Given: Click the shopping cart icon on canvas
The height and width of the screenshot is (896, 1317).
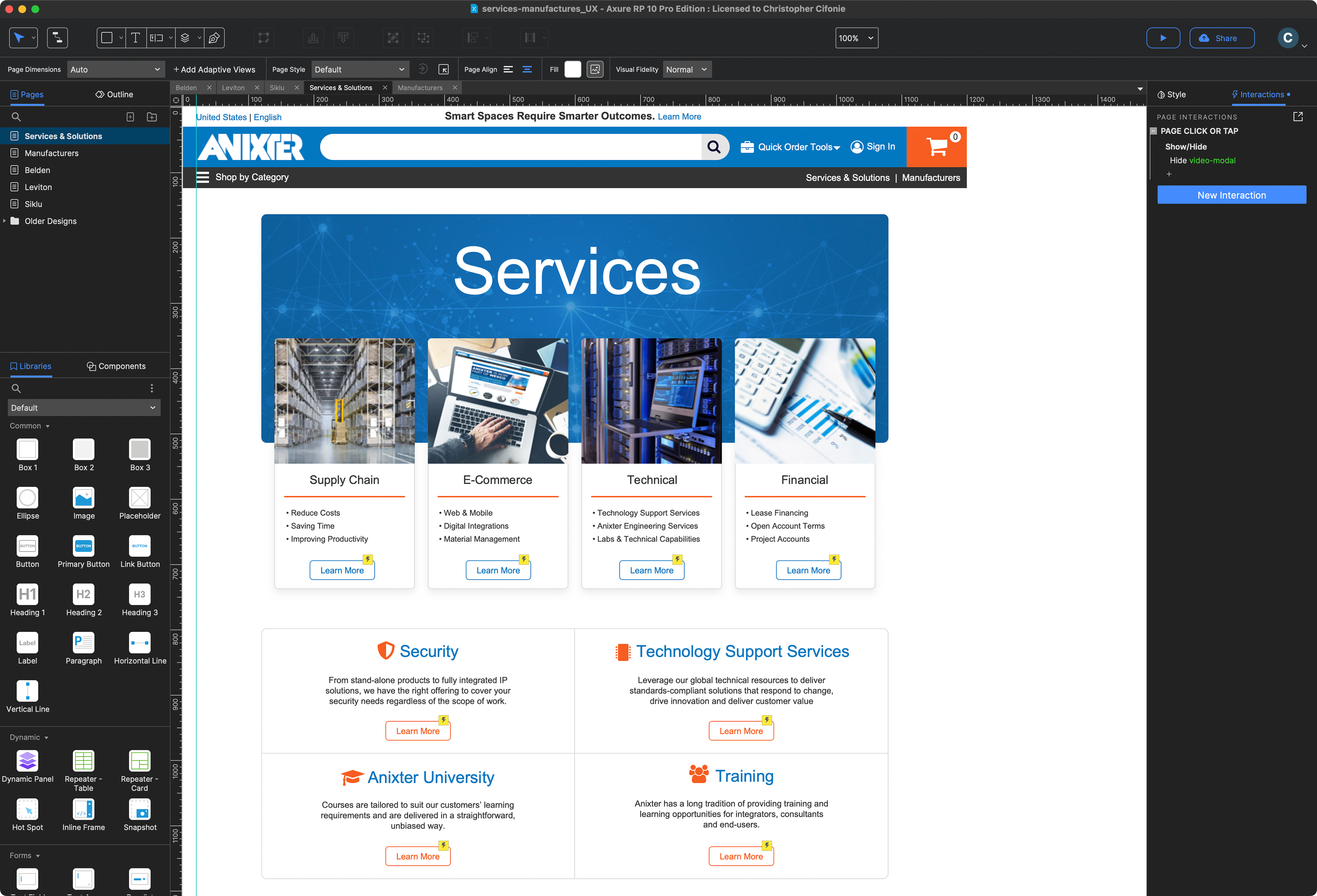Looking at the screenshot, I should [x=936, y=147].
